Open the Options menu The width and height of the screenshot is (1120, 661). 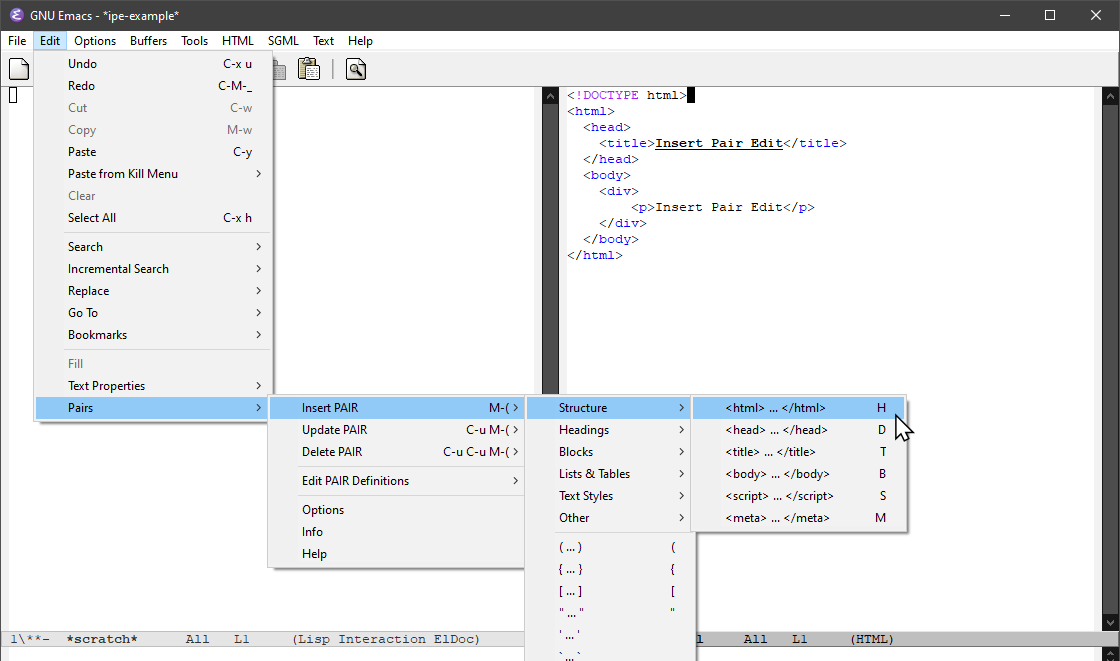click(95, 41)
